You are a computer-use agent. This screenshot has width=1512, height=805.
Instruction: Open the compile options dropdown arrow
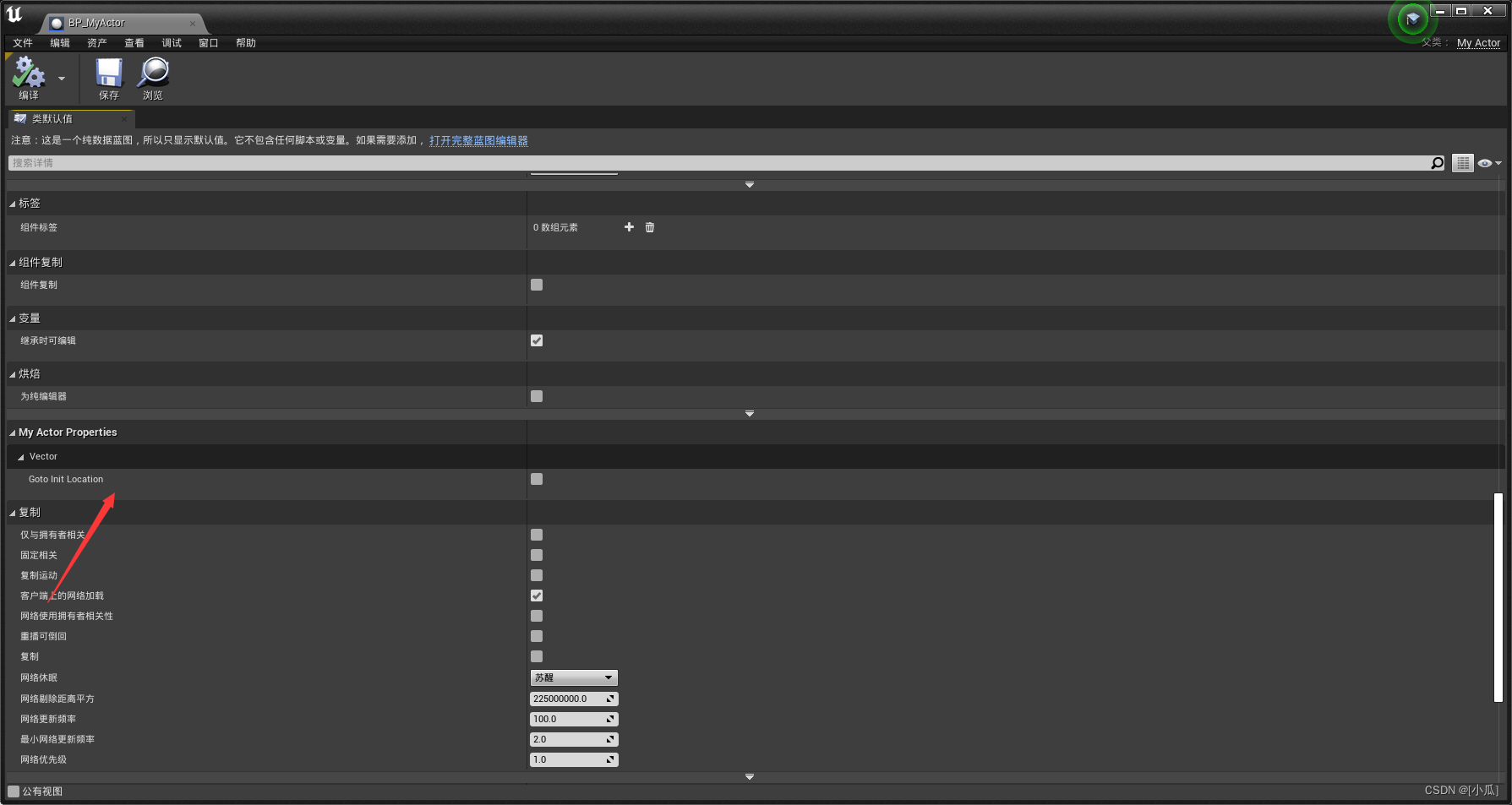(x=62, y=79)
